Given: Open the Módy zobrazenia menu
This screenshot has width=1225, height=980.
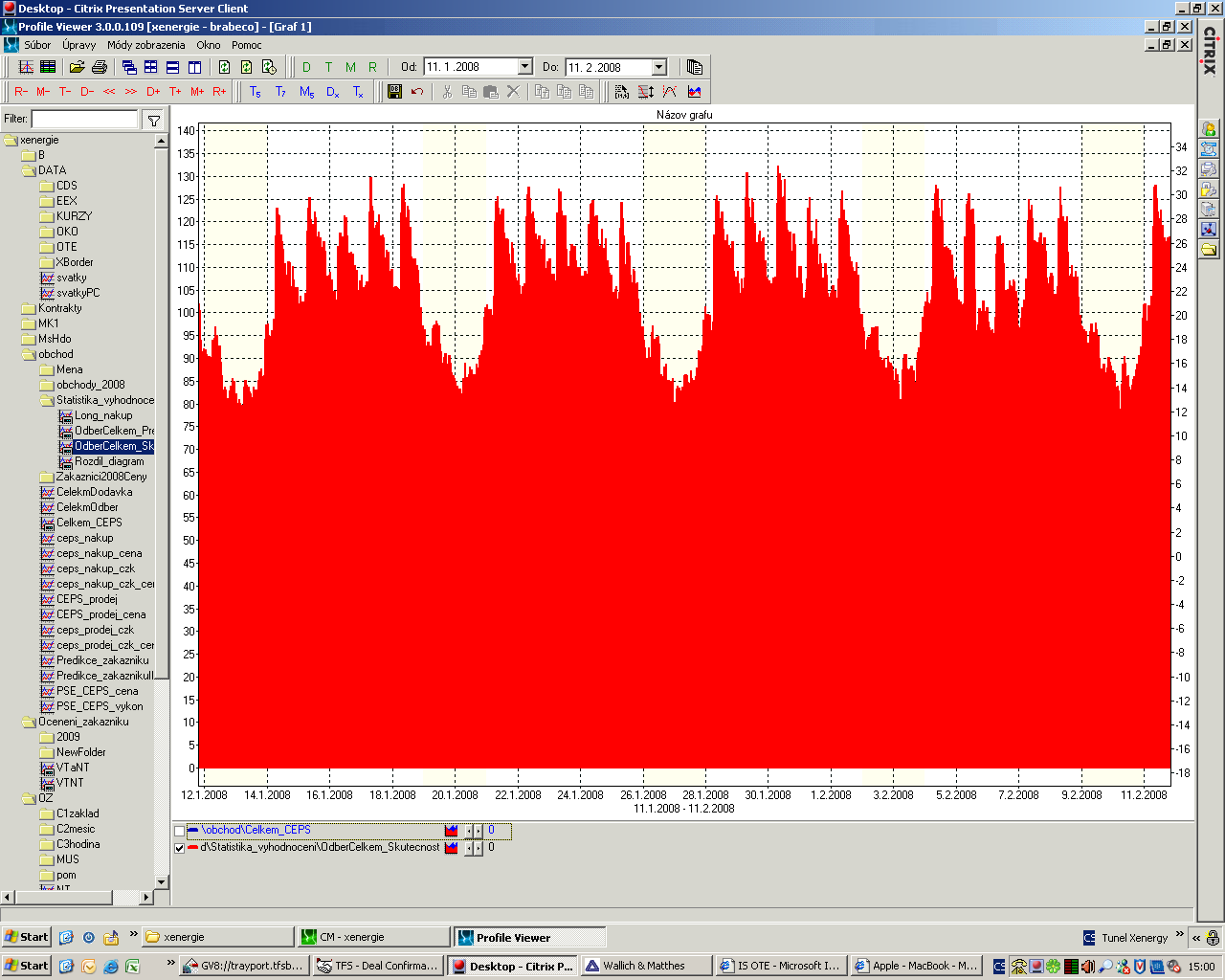Looking at the screenshot, I should pos(145,45).
